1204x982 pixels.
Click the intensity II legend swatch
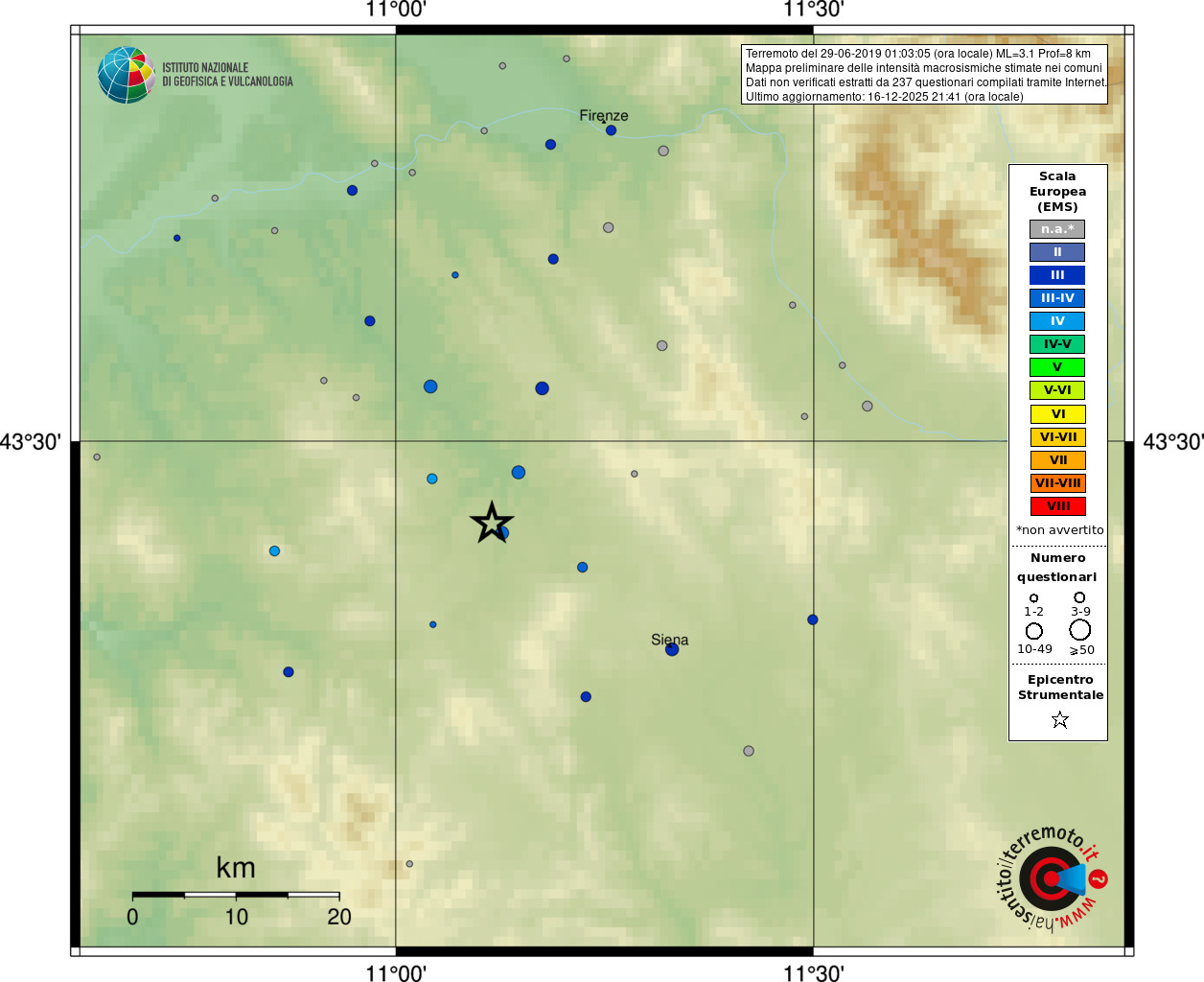click(1057, 252)
